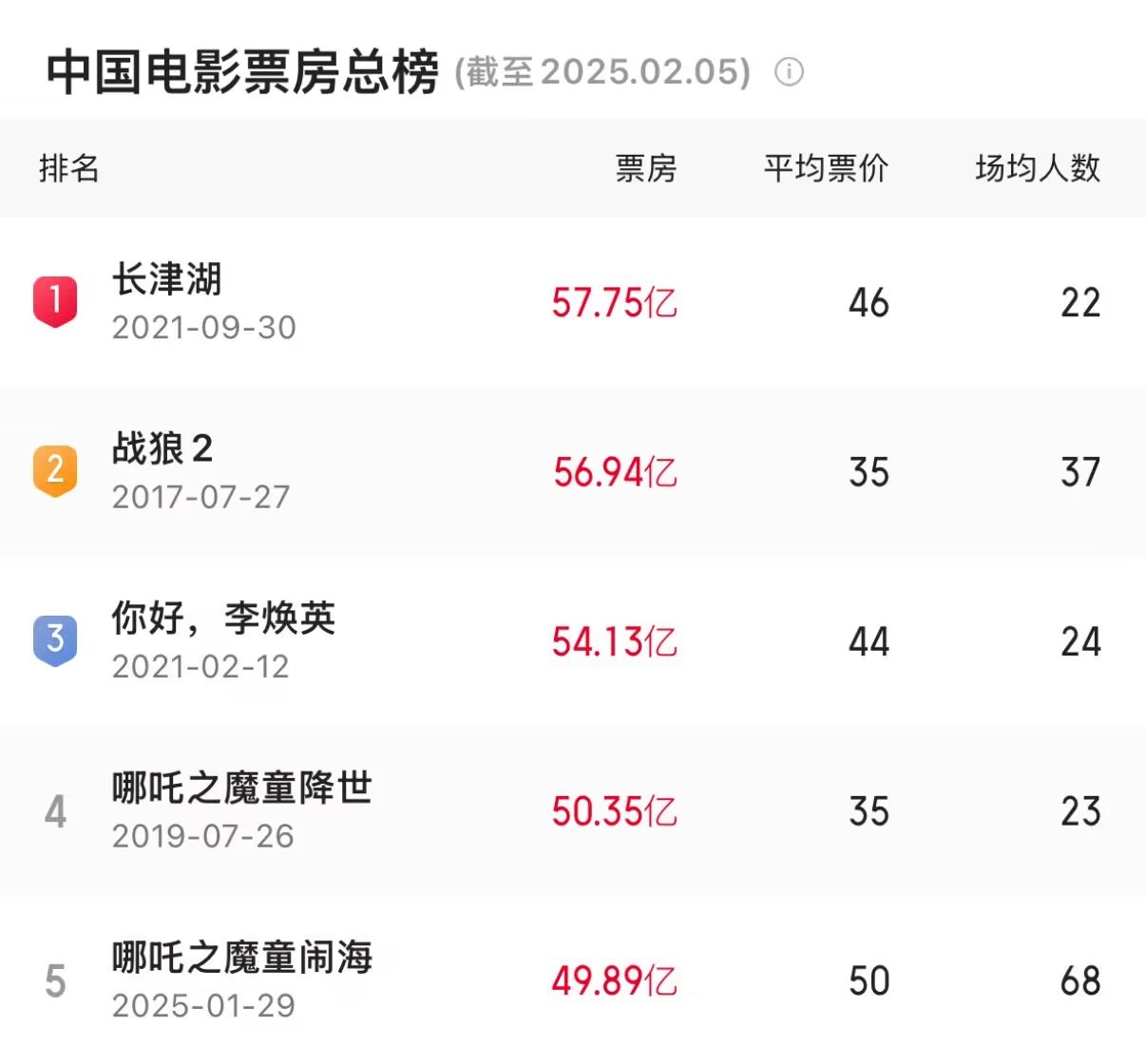Select the 票房 column header
This screenshot has height=1064, width=1146.
pyautogui.click(x=645, y=169)
